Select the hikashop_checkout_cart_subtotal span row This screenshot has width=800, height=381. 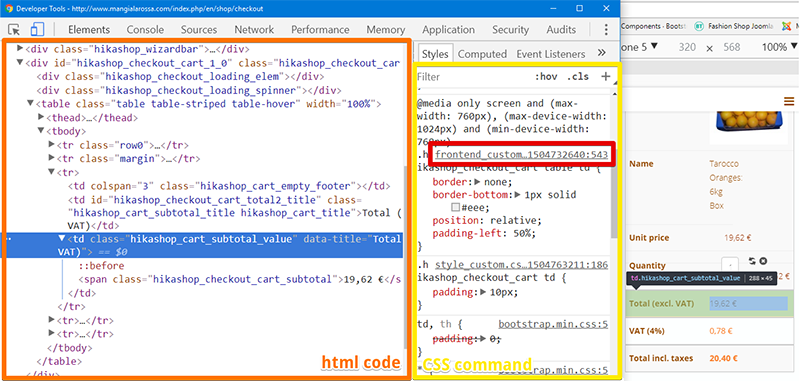coord(239,280)
